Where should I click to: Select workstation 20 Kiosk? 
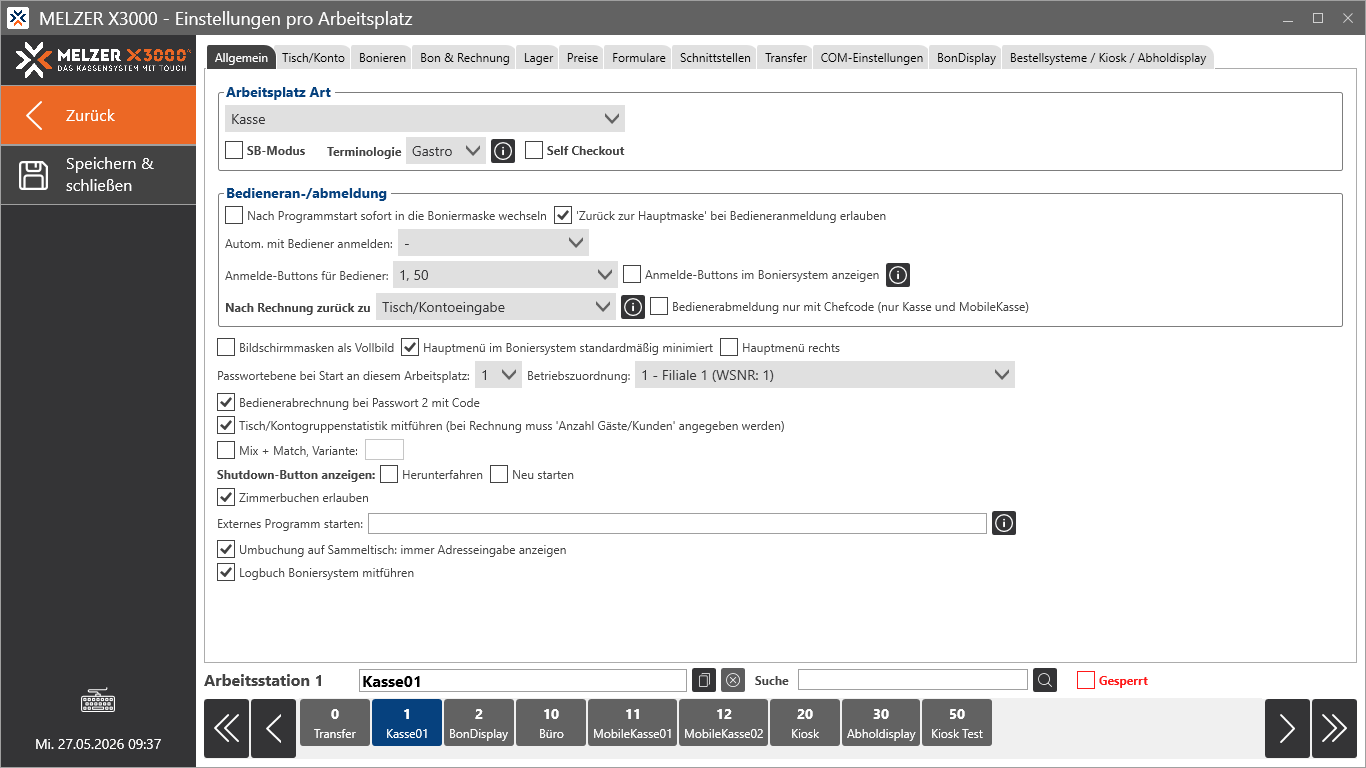coord(805,723)
